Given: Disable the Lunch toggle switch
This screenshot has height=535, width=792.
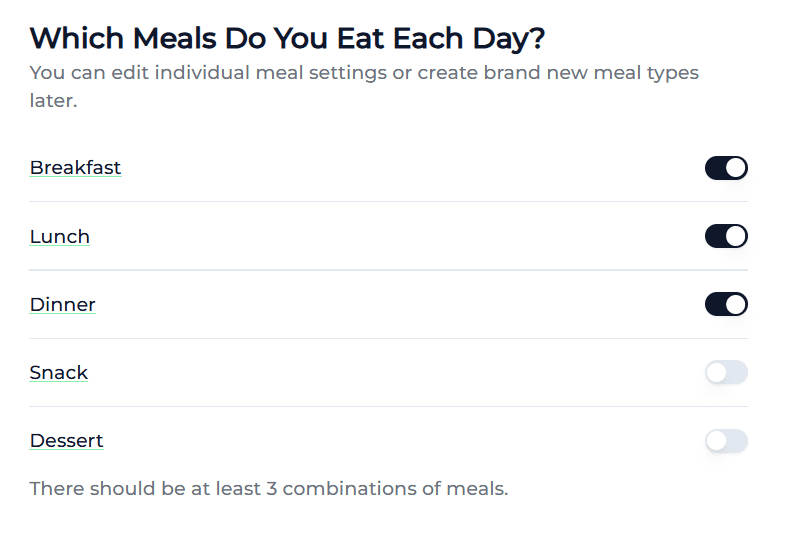Looking at the screenshot, I should coord(726,236).
